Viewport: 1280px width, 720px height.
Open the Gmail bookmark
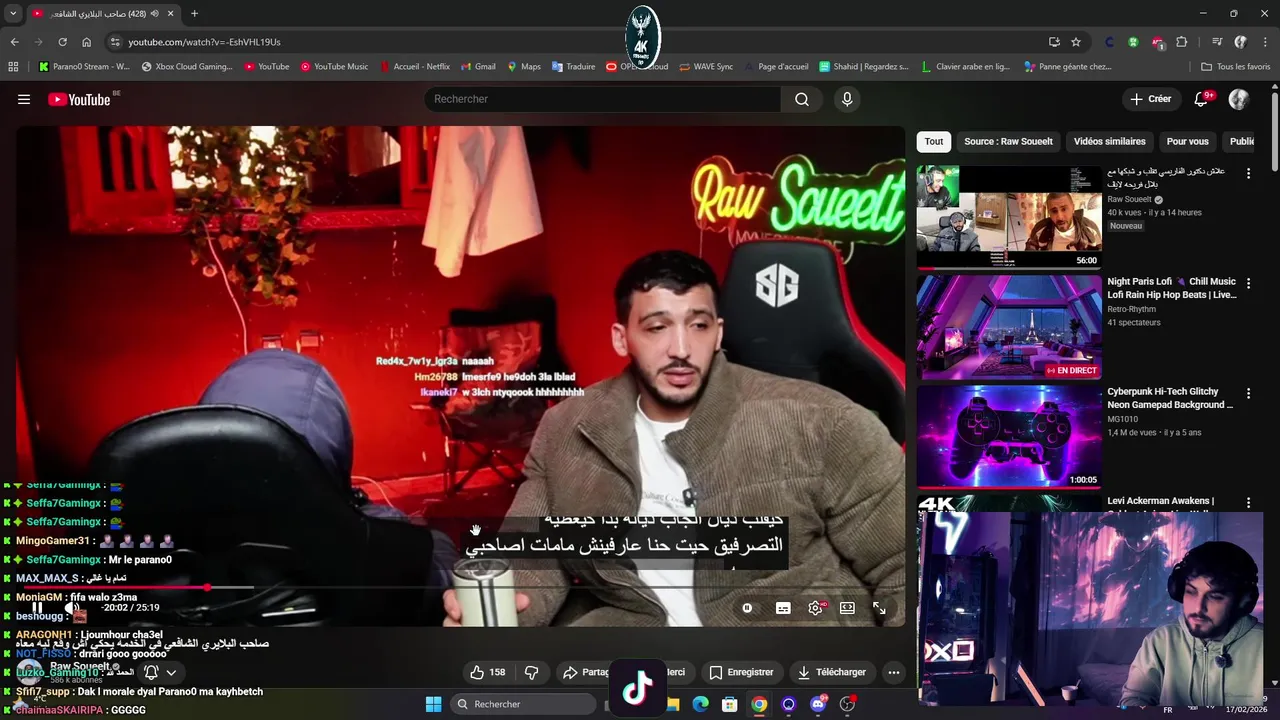coord(478,67)
